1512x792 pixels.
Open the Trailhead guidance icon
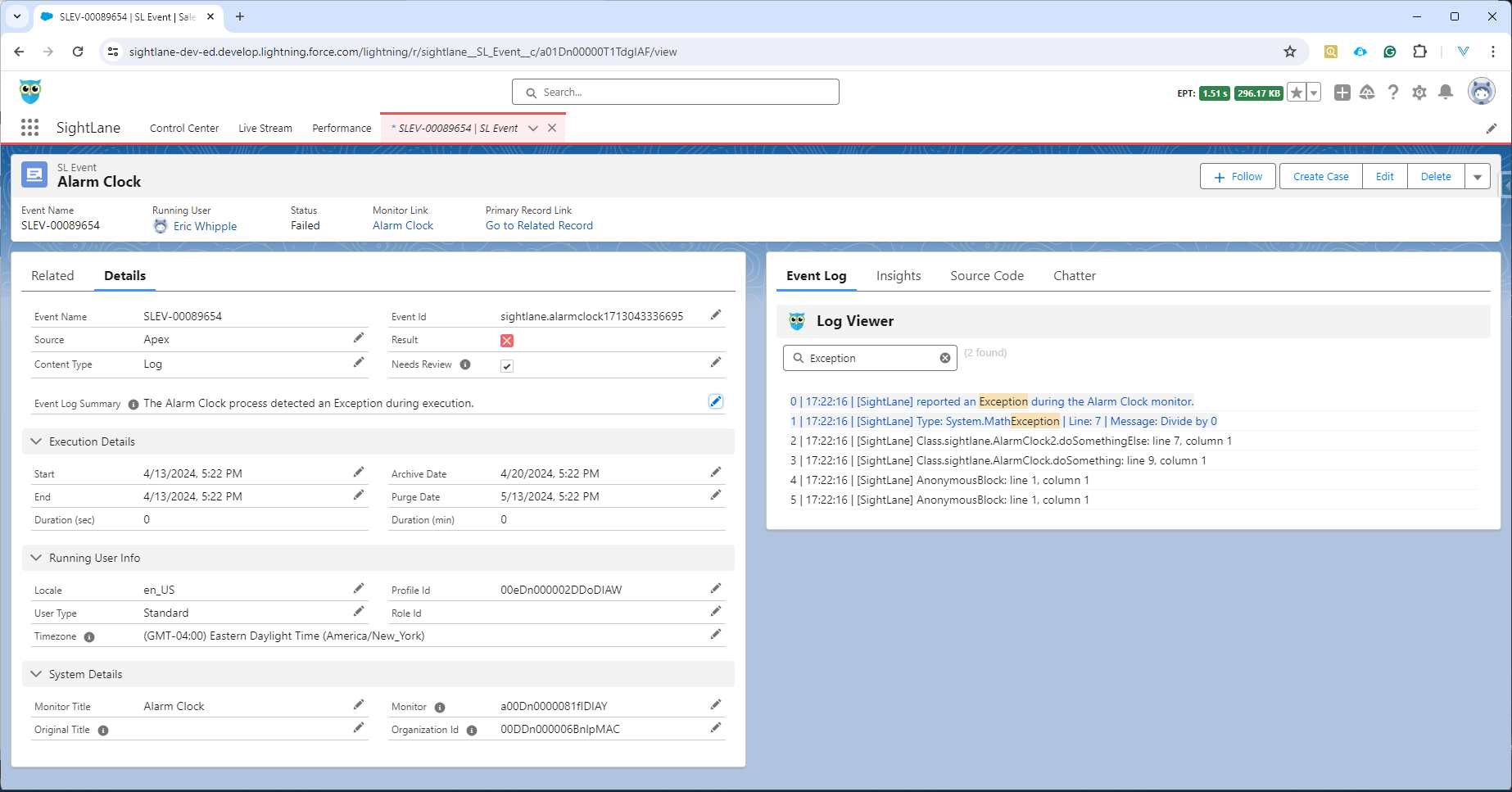1367,93
